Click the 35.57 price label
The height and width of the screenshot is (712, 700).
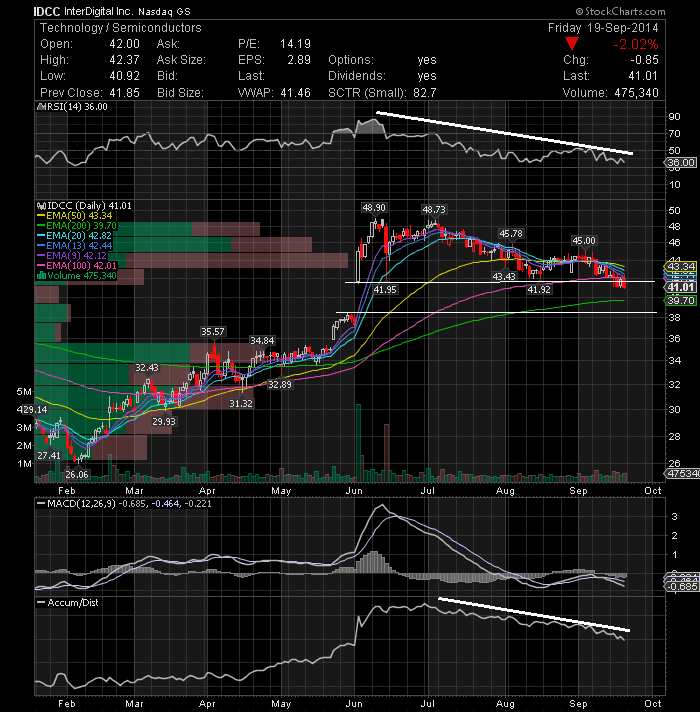click(x=212, y=332)
